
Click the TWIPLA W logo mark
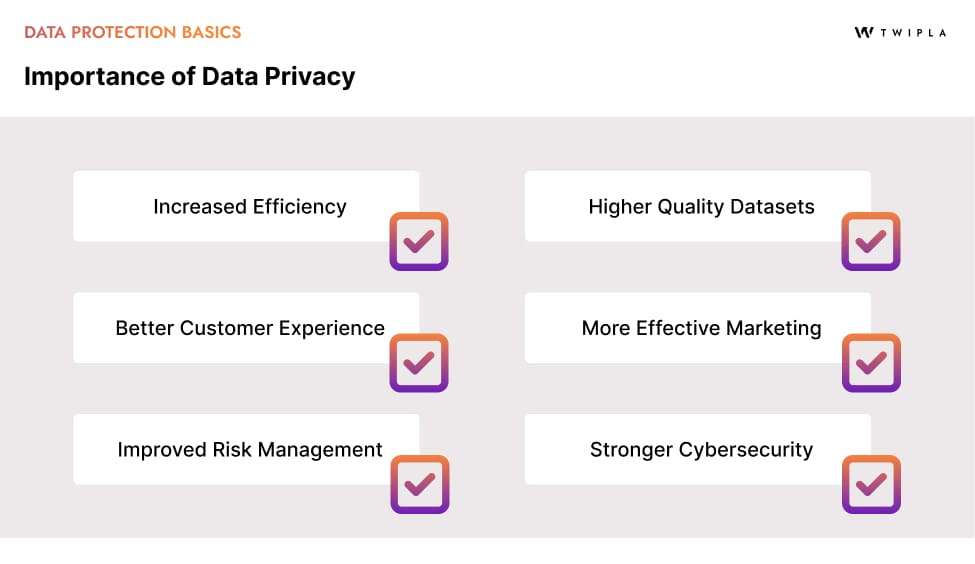tap(864, 33)
